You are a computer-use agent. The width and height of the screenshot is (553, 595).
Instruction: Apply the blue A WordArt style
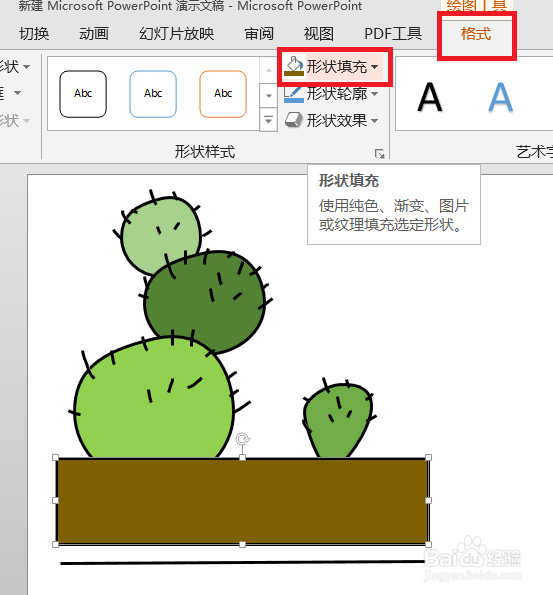click(x=501, y=98)
